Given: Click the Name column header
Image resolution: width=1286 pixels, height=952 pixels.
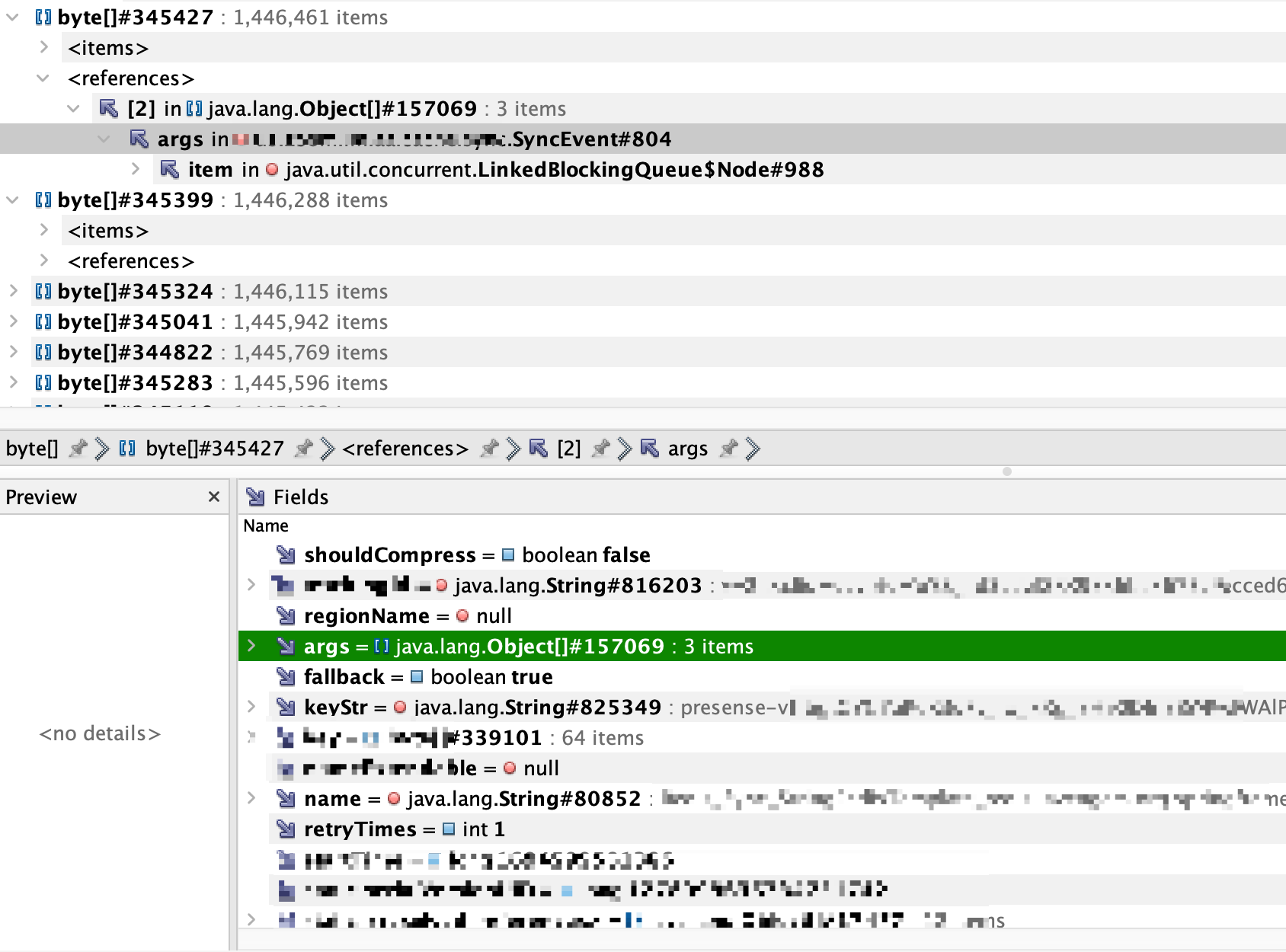Looking at the screenshot, I should pyautogui.click(x=266, y=526).
